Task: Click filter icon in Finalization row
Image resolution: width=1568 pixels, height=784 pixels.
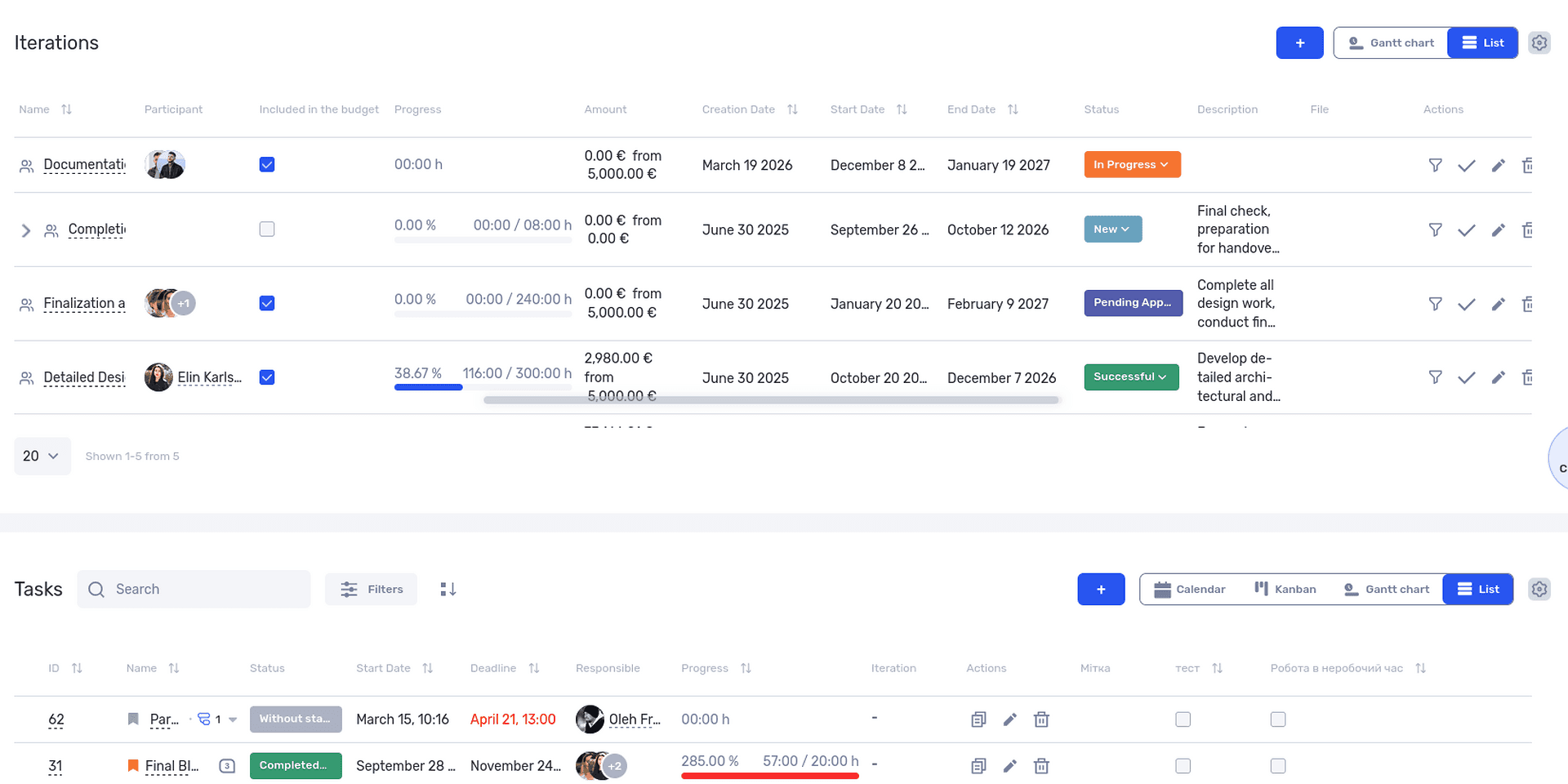Action: [x=1435, y=304]
